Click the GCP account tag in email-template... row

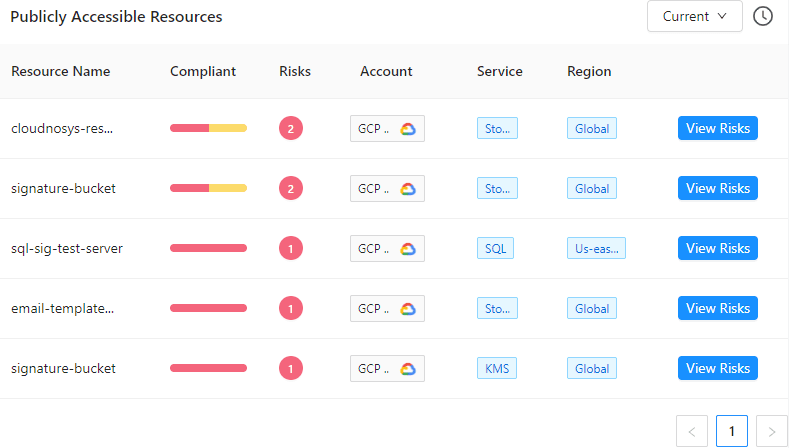tap(387, 308)
